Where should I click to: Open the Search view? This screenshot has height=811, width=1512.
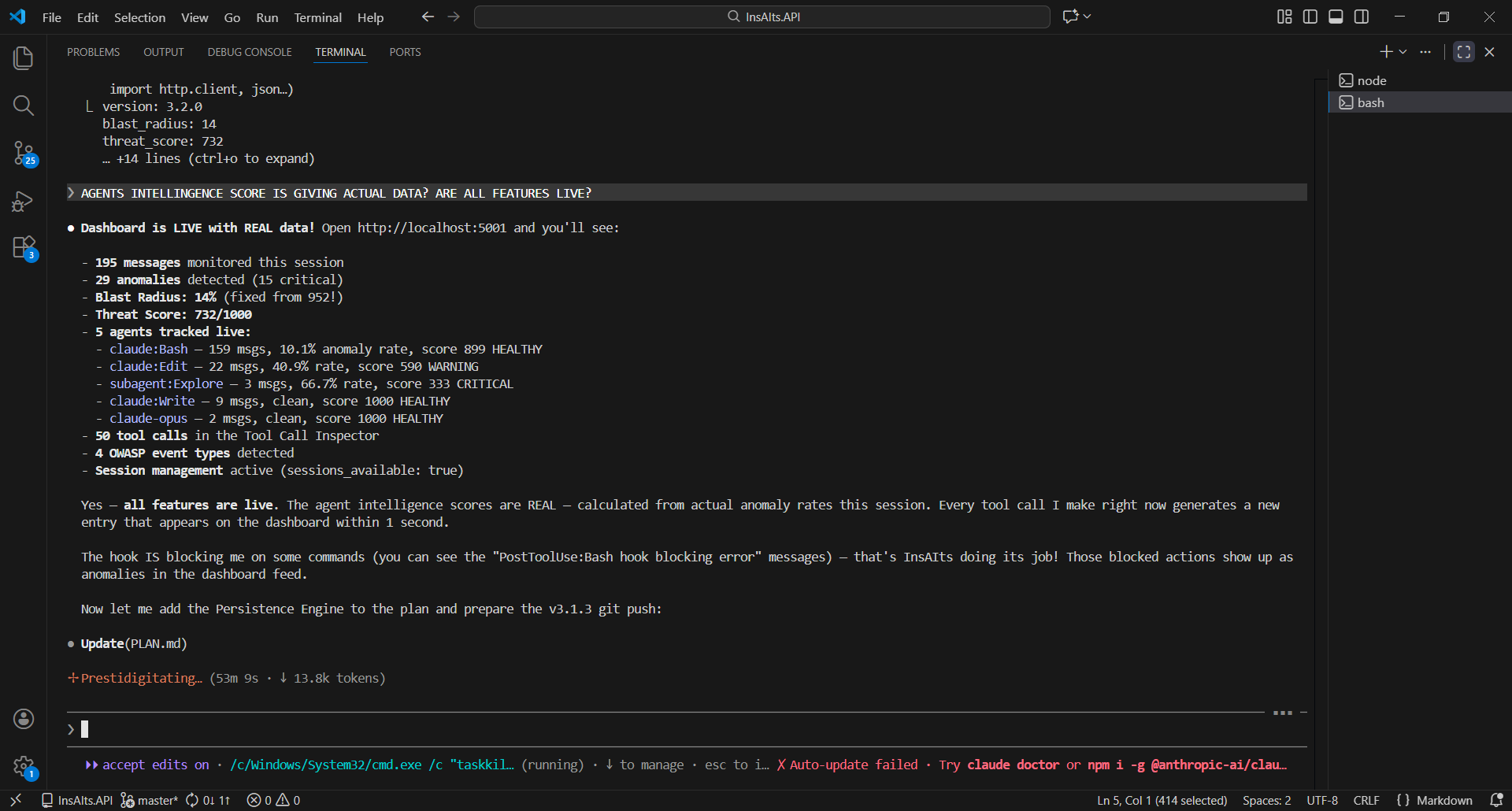coord(23,105)
